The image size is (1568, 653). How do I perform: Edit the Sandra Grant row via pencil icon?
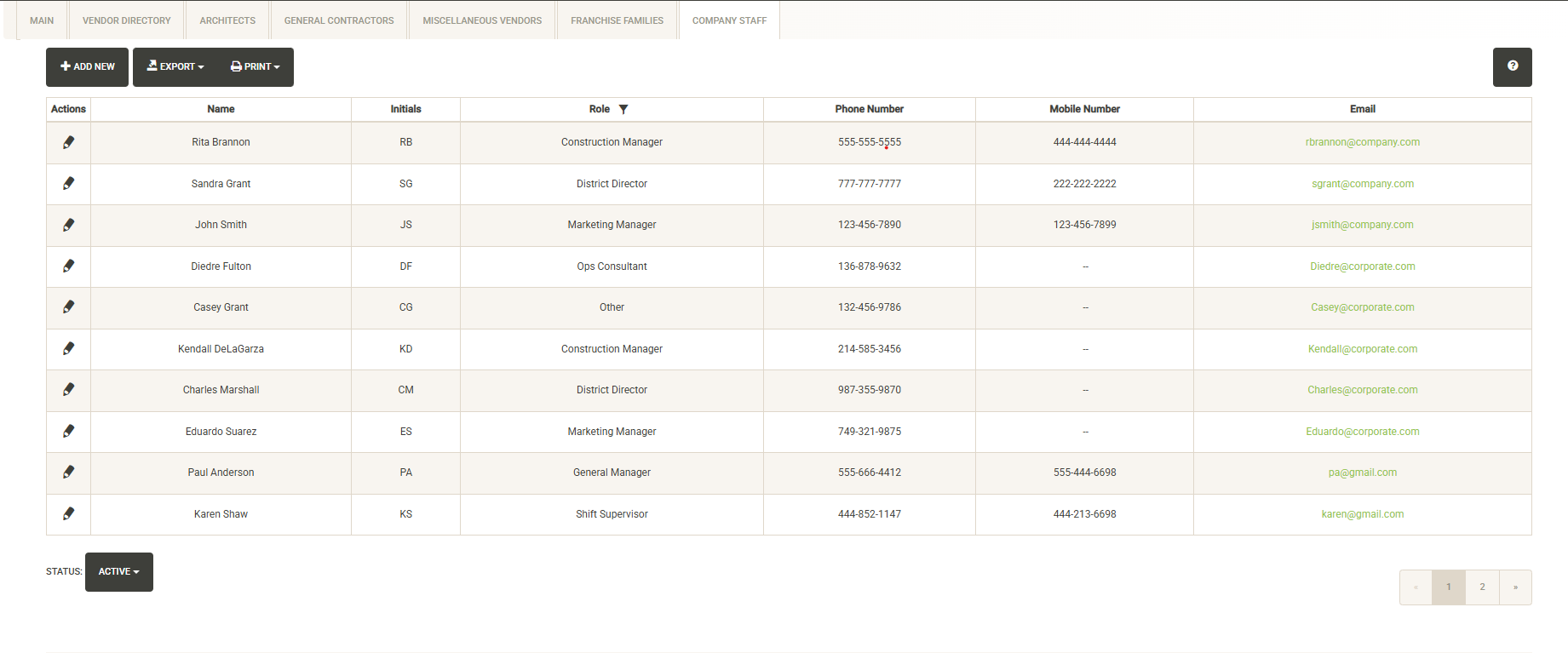coord(68,184)
